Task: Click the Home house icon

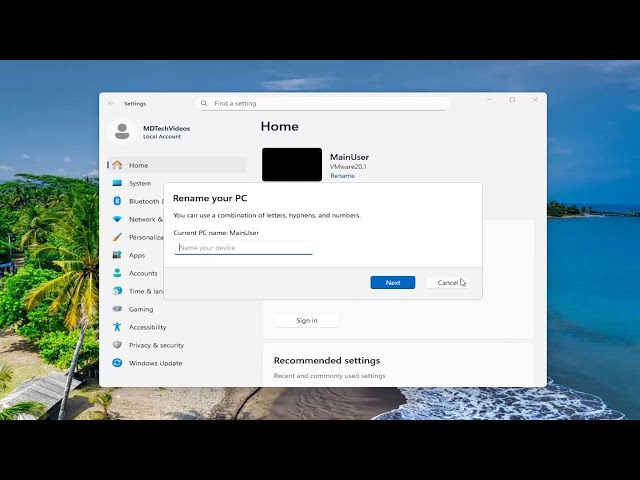Action: point(117,165)
